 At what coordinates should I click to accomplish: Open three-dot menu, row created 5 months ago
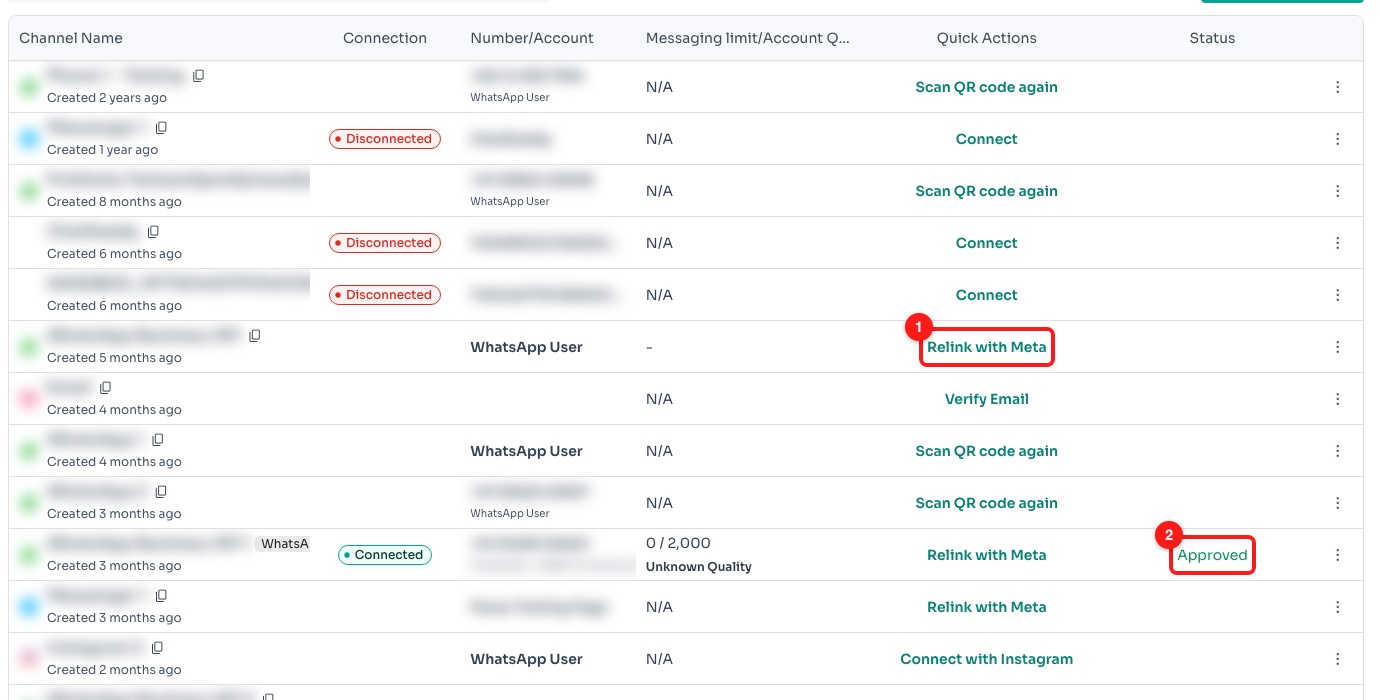pyautogui.click(x=1338, y=347)
